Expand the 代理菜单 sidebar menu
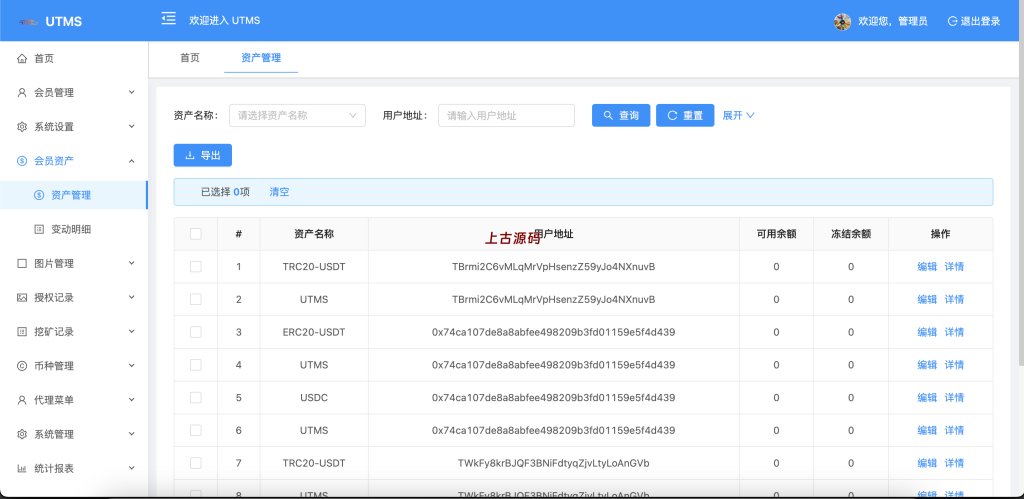Viewport: 1024px width, 499px height. pos(131,400)
